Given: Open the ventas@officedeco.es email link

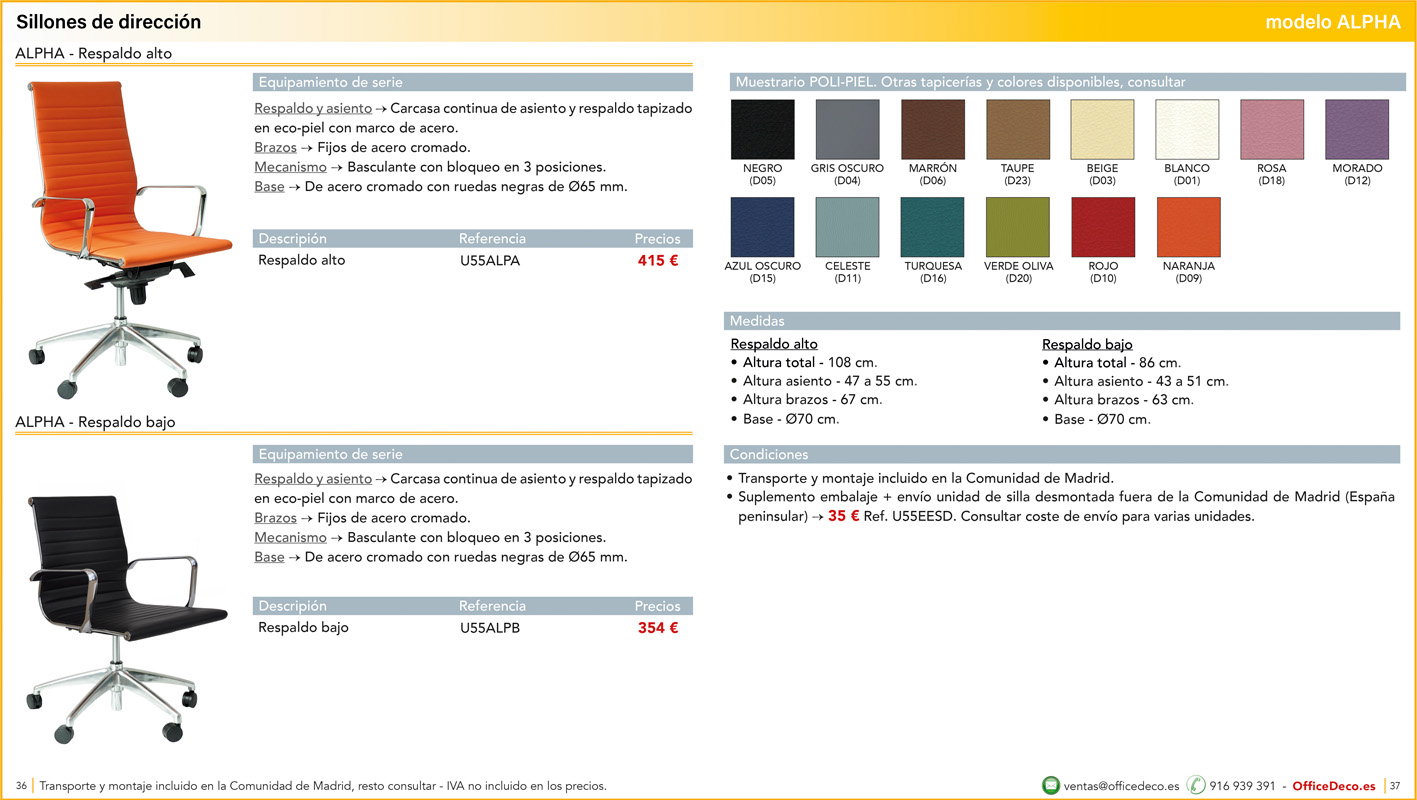Looking at the screenshot, I should 1121,786.
